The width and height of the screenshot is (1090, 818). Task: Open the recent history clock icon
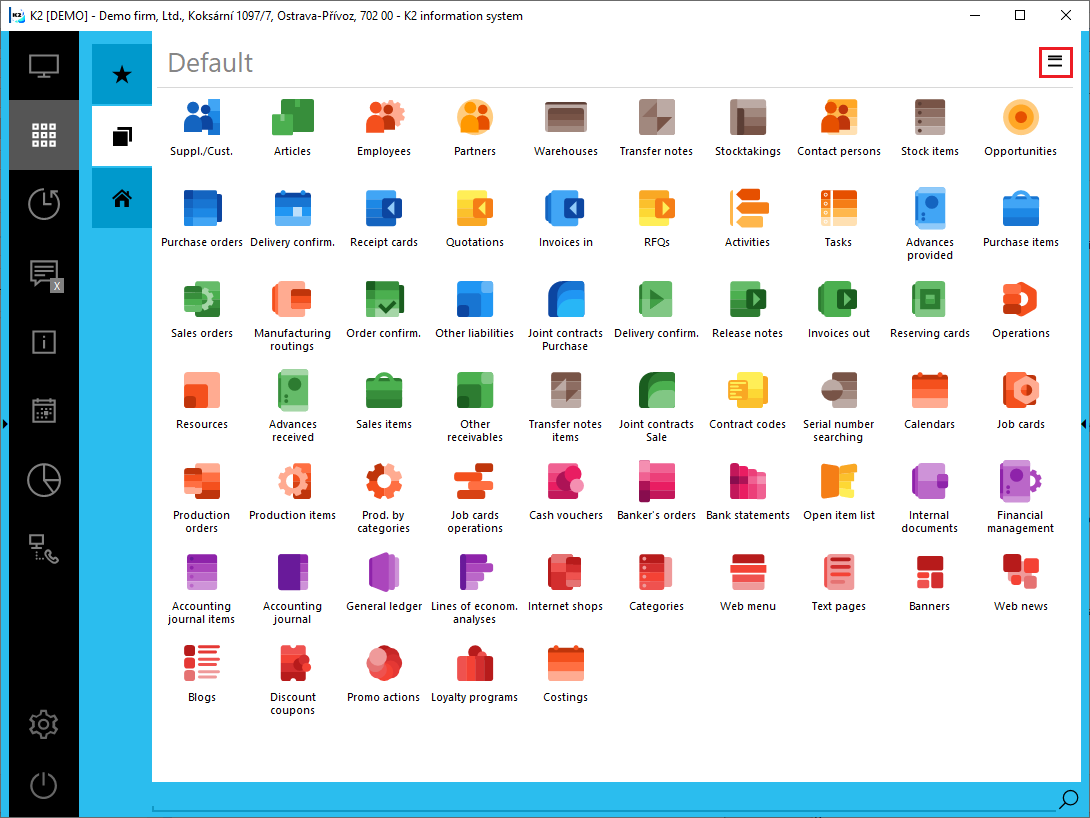point(44,204)
